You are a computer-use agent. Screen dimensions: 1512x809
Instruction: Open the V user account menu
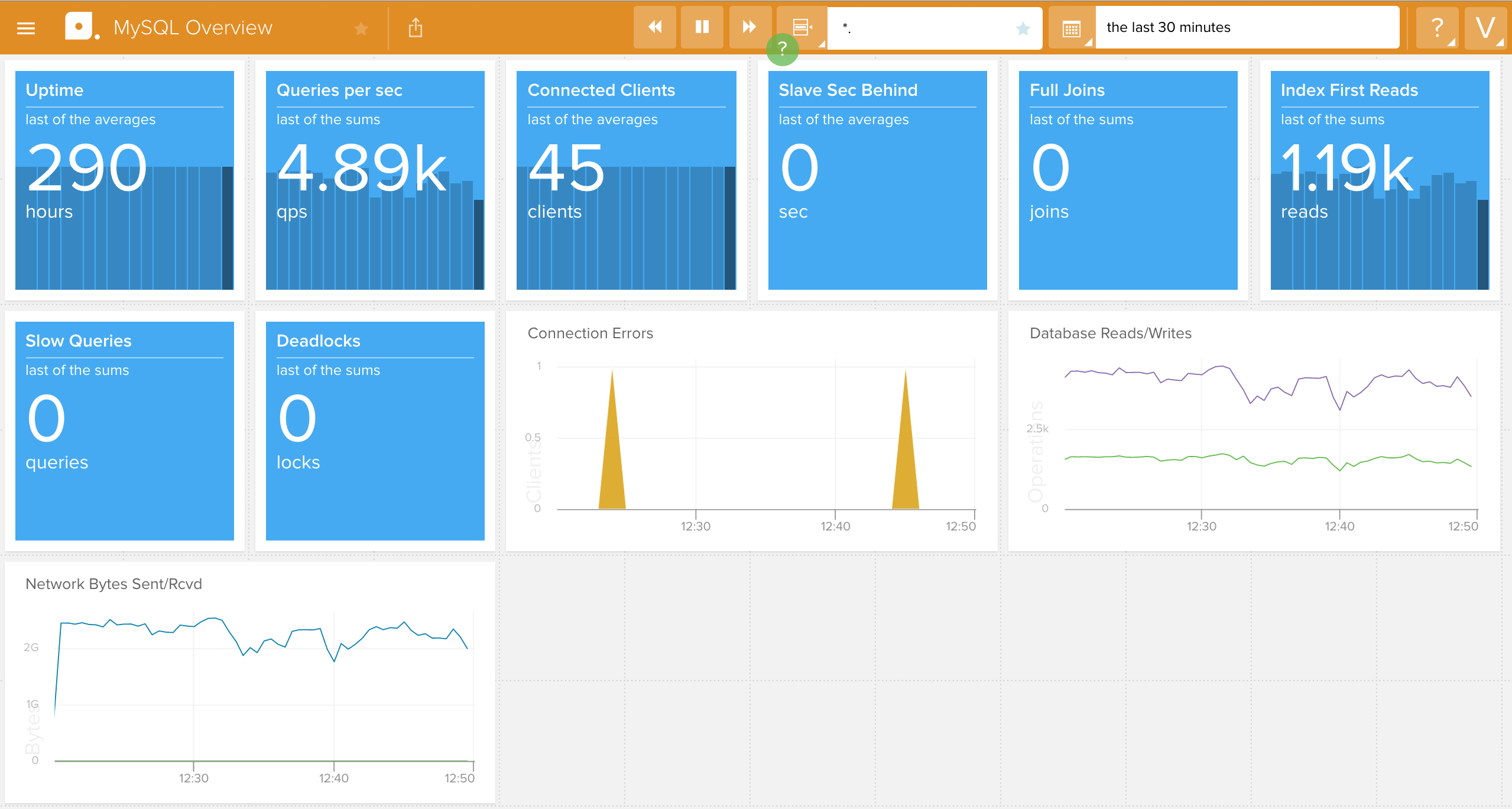(1485, 27)
